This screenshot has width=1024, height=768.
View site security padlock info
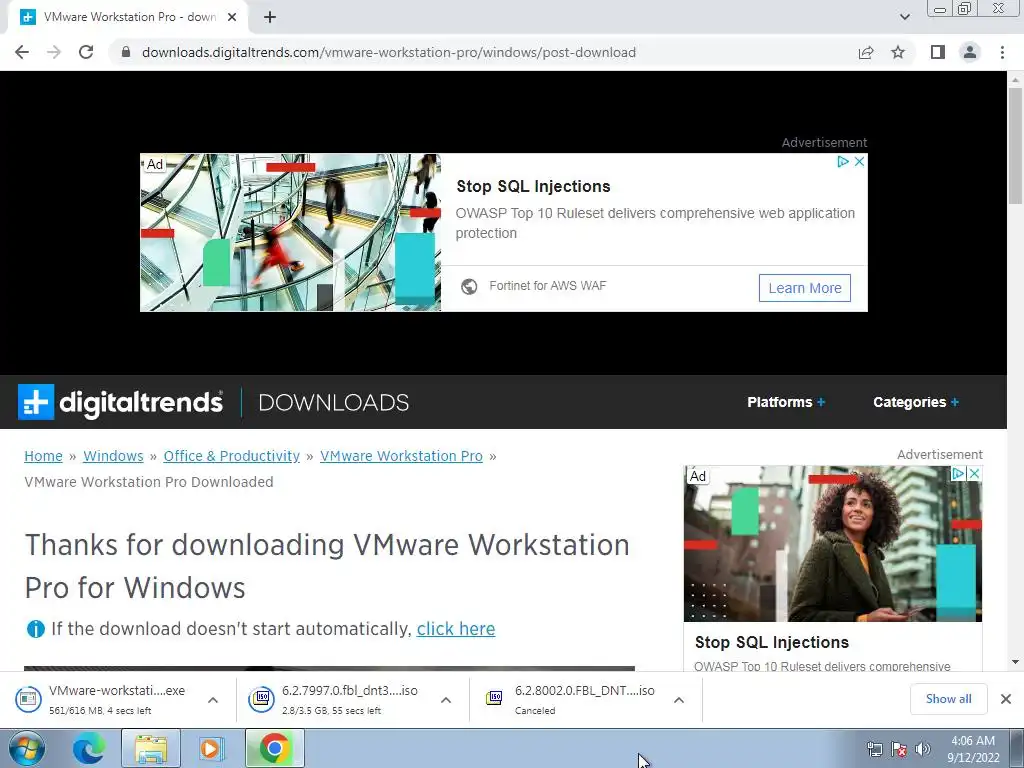(x=126, y=52)
